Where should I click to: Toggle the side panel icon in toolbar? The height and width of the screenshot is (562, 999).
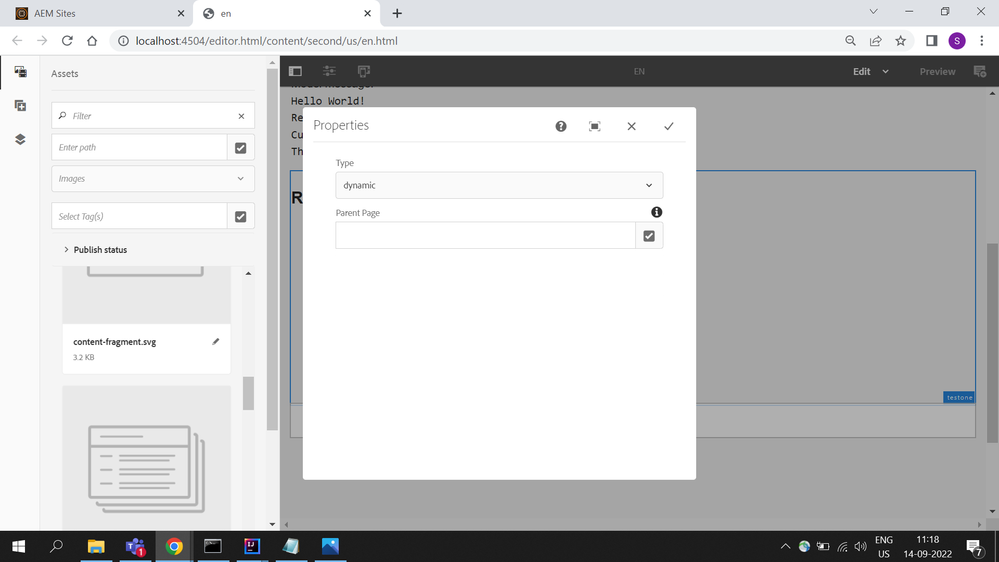click(x=295, y=71)
